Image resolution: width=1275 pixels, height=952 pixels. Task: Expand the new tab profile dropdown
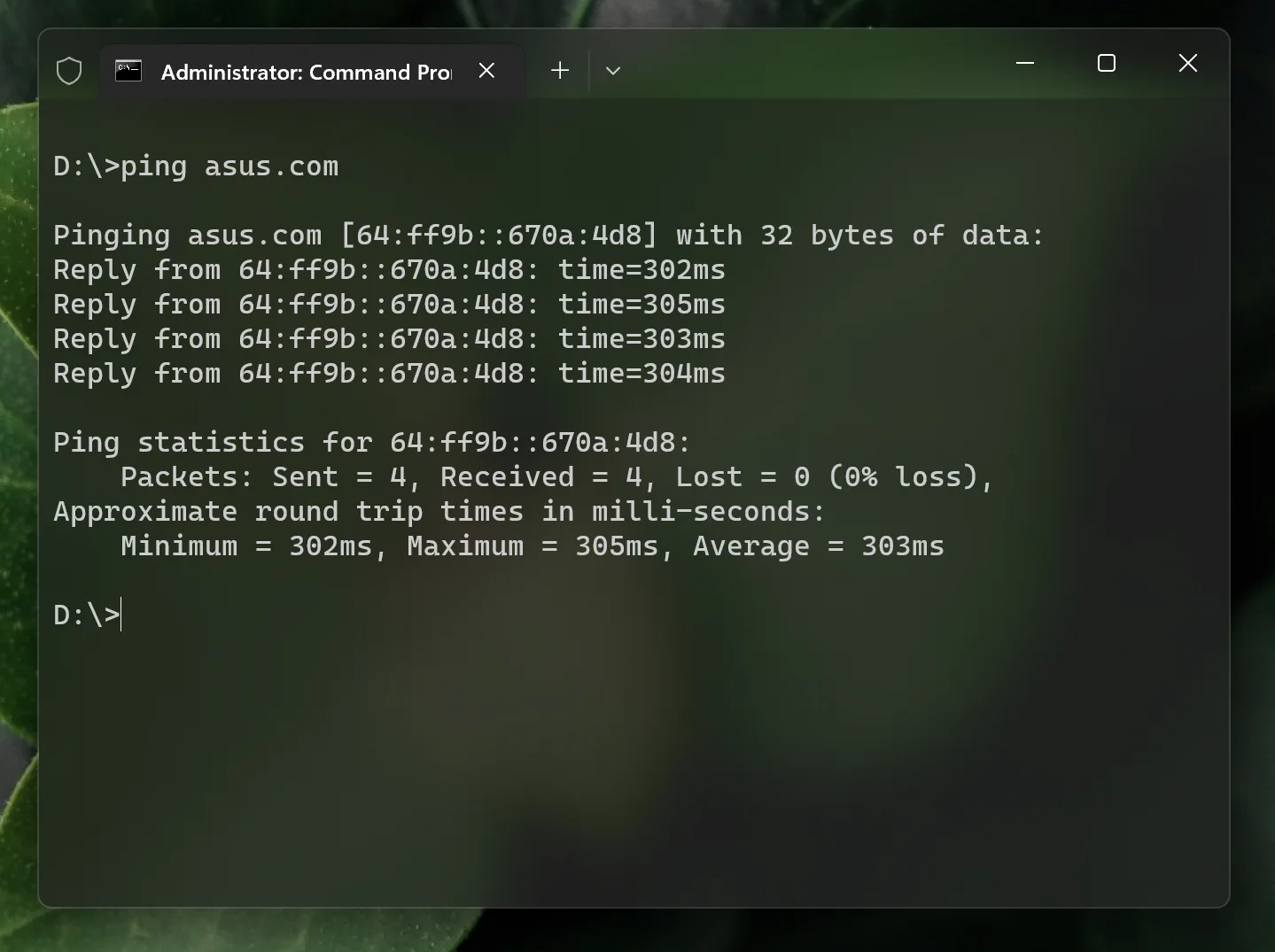(x=613, y=71)
